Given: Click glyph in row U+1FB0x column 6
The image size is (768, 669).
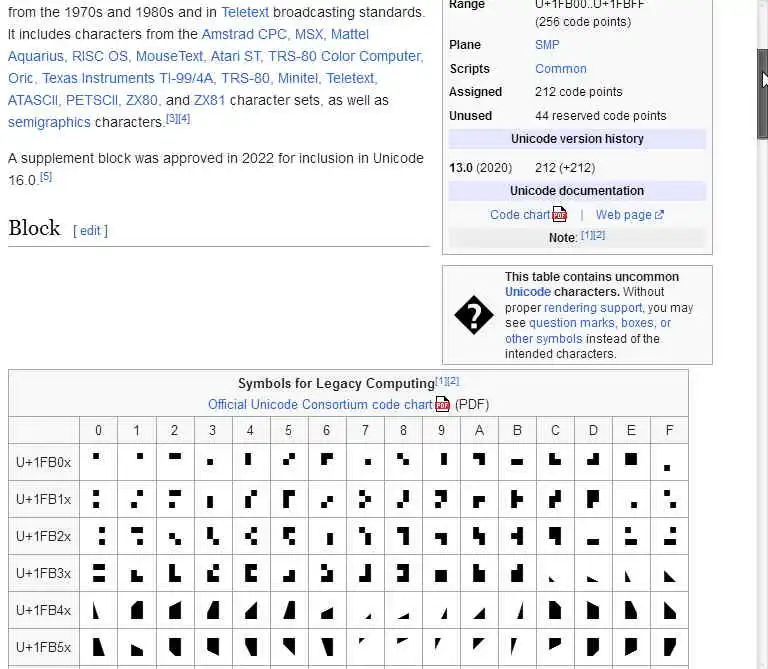Looking at the screenshot, I should pyautogui.click(x=327, y=459).
